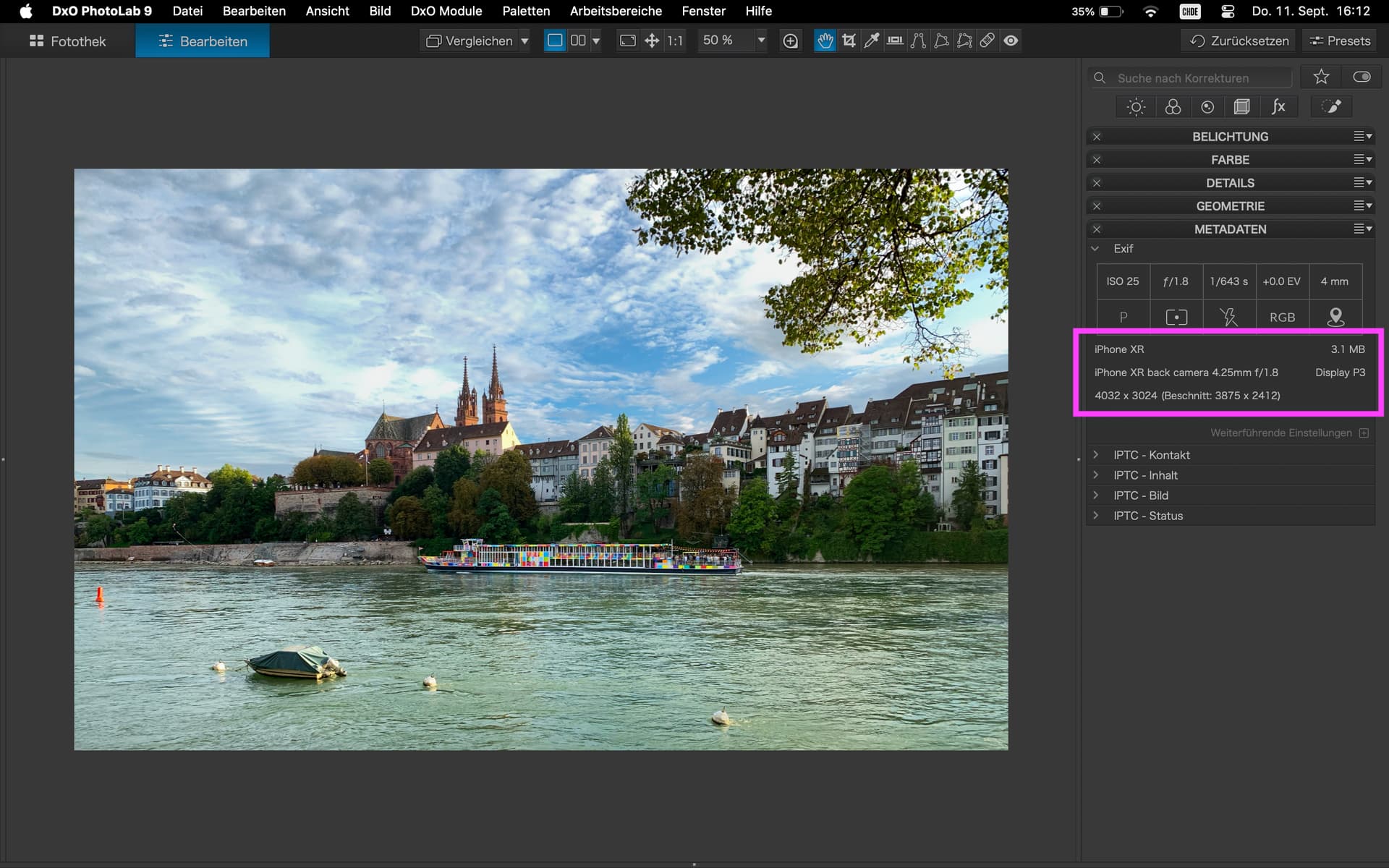This screenshot has height=868, width=1389.
Task: Toggle the red-eye preview eye tool
Action: click(1011, 41)
